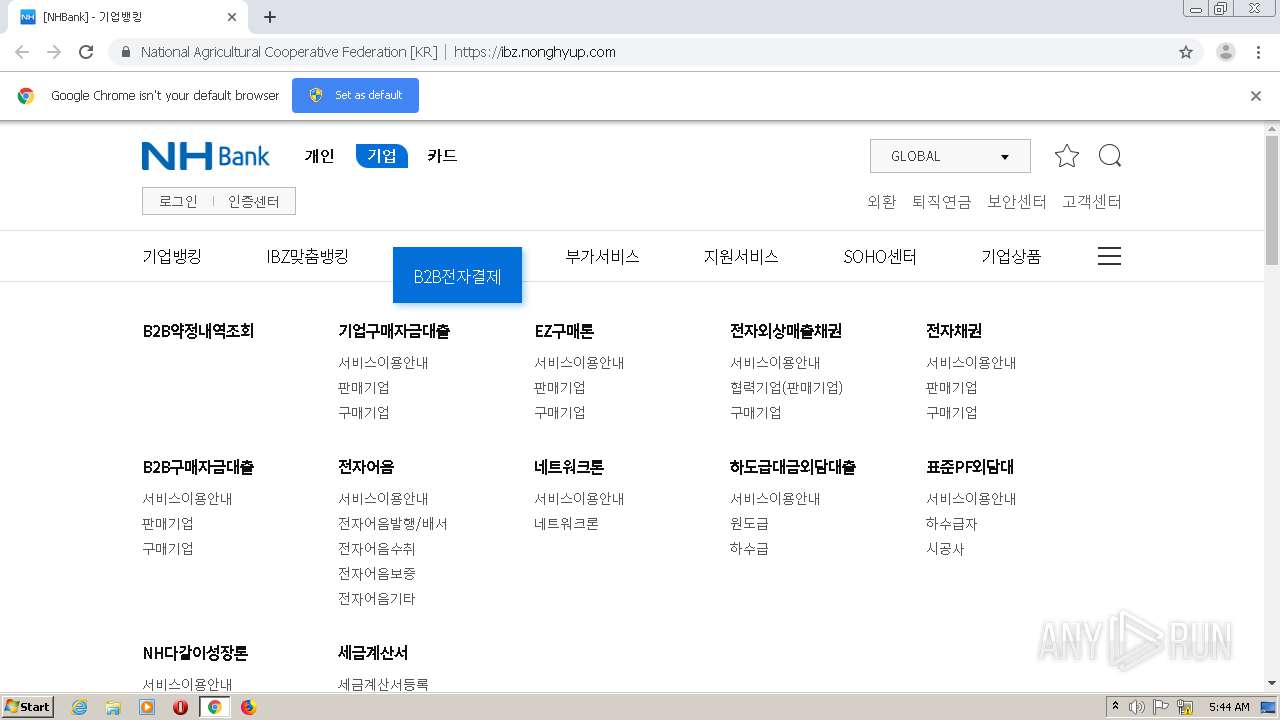Bookmark this page with the address bar star
Viewport: 1280px width, 720px height.
(x=1186, y=52)
